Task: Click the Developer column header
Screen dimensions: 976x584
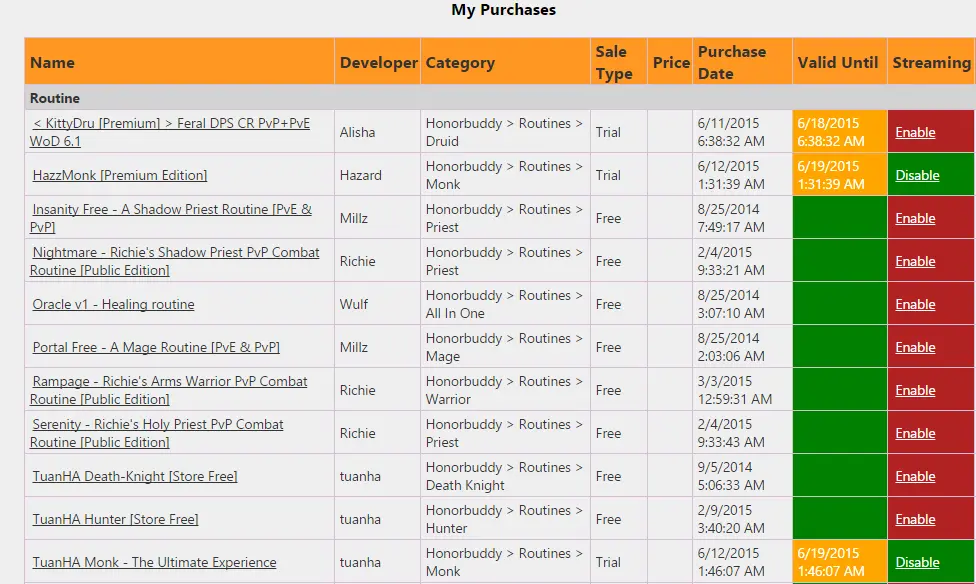Action: point(378,62)
